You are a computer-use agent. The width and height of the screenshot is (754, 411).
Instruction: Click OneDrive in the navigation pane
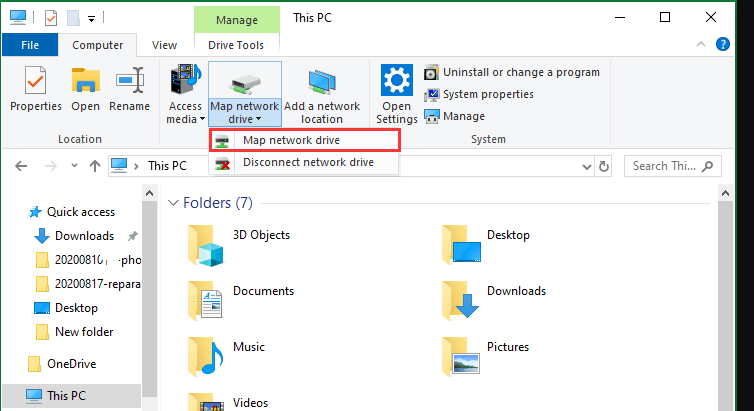click(62, 364)
